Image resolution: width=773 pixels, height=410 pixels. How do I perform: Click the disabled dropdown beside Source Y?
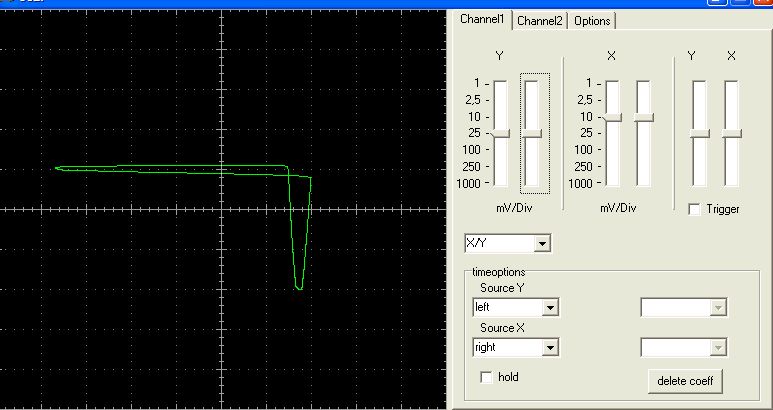tap(684, 308)
